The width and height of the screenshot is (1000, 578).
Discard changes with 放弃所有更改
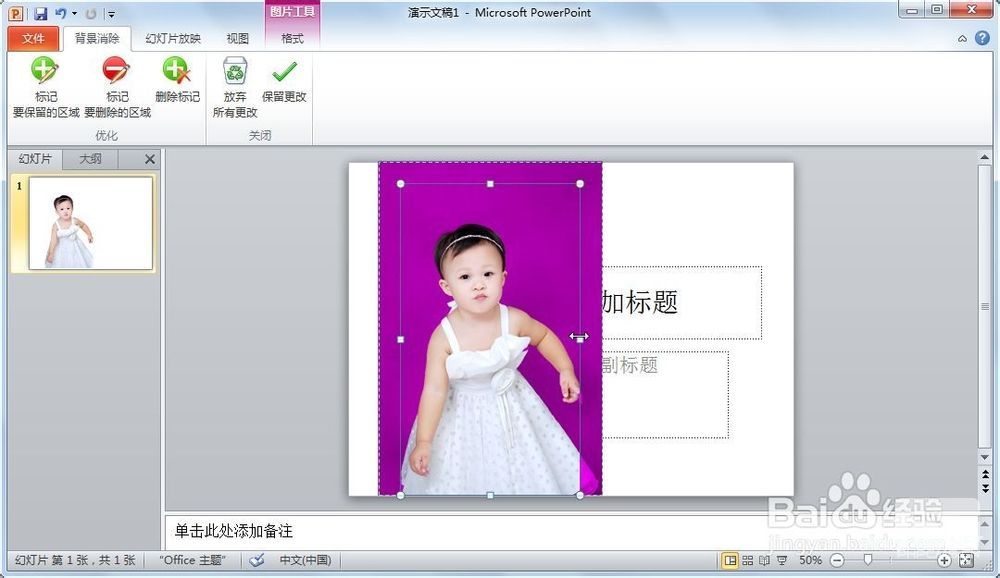pyautogui.click(x=235, y=86)
